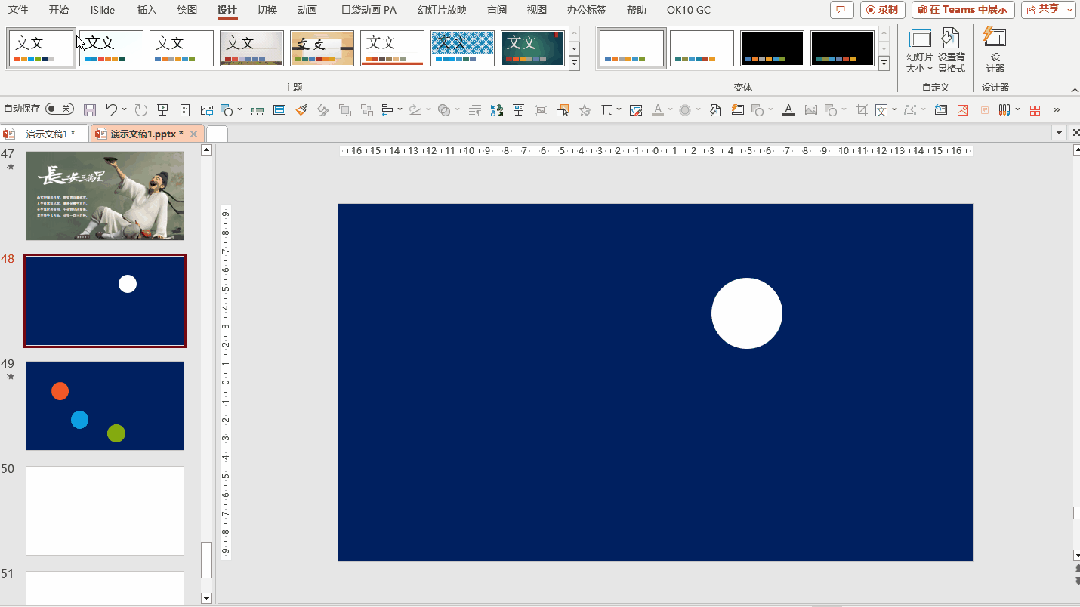Open the iSlide ribbon tab
1080x607 pixels.
[x=103, y=10]
